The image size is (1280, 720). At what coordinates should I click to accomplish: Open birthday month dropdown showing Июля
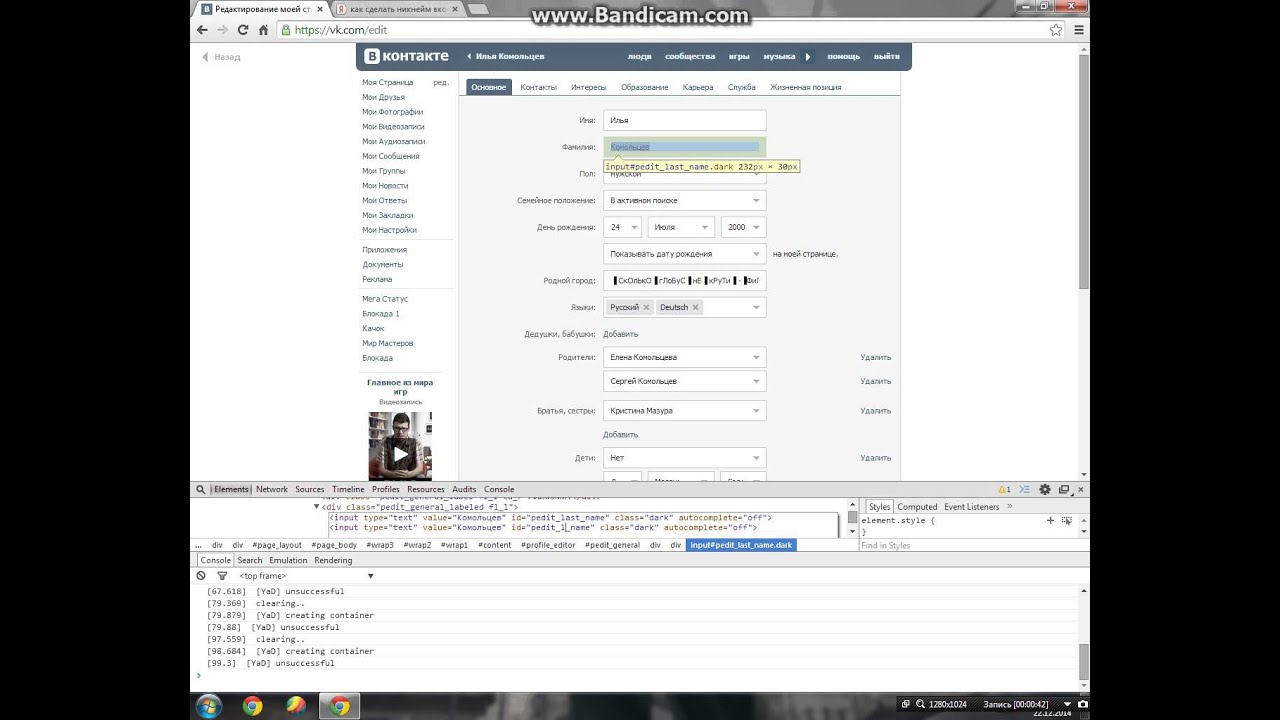(x=681, y=227)
